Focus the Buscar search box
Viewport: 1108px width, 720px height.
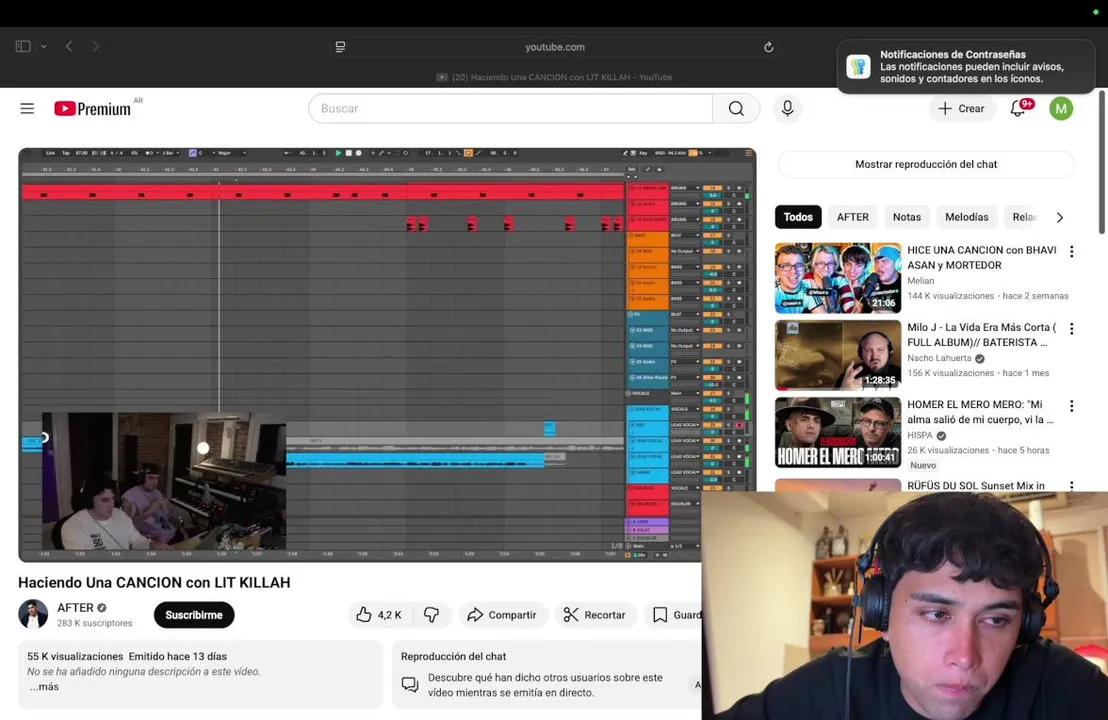pyautogui.click(x=510, y=108)
